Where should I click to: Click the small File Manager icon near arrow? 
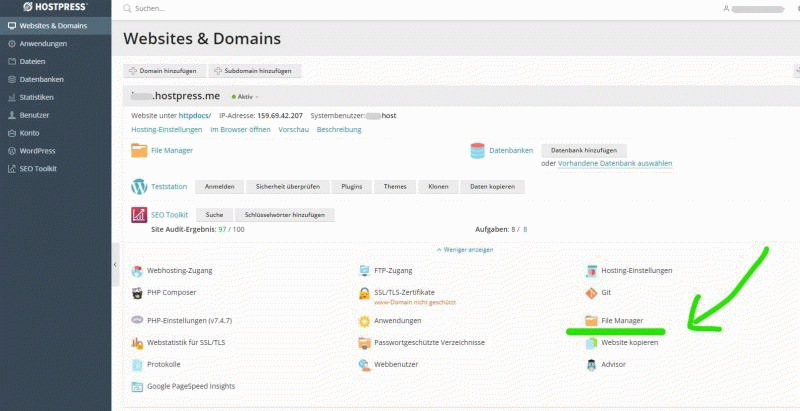point(591,321)
